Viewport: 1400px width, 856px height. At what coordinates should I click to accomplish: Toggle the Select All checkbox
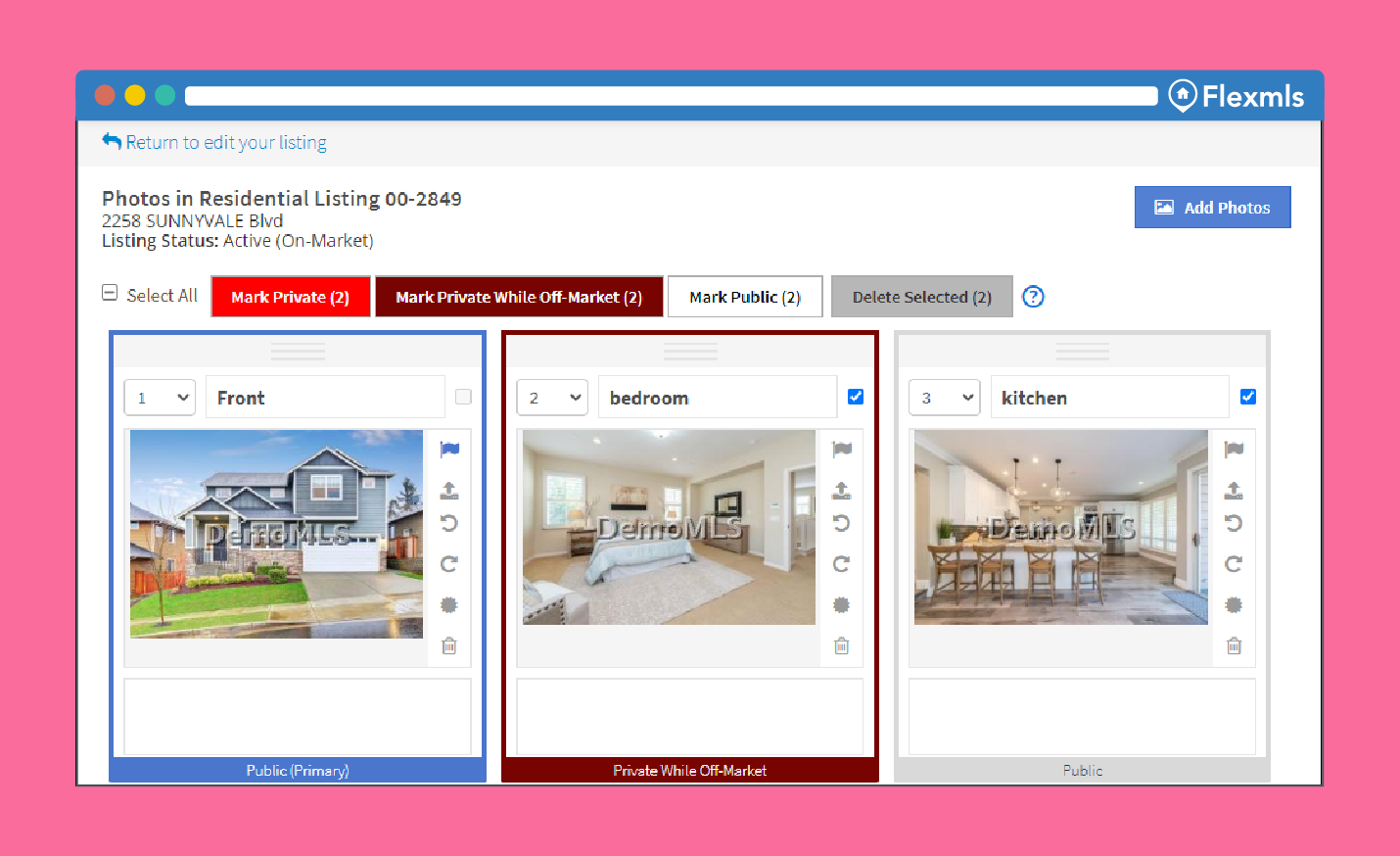110,293
